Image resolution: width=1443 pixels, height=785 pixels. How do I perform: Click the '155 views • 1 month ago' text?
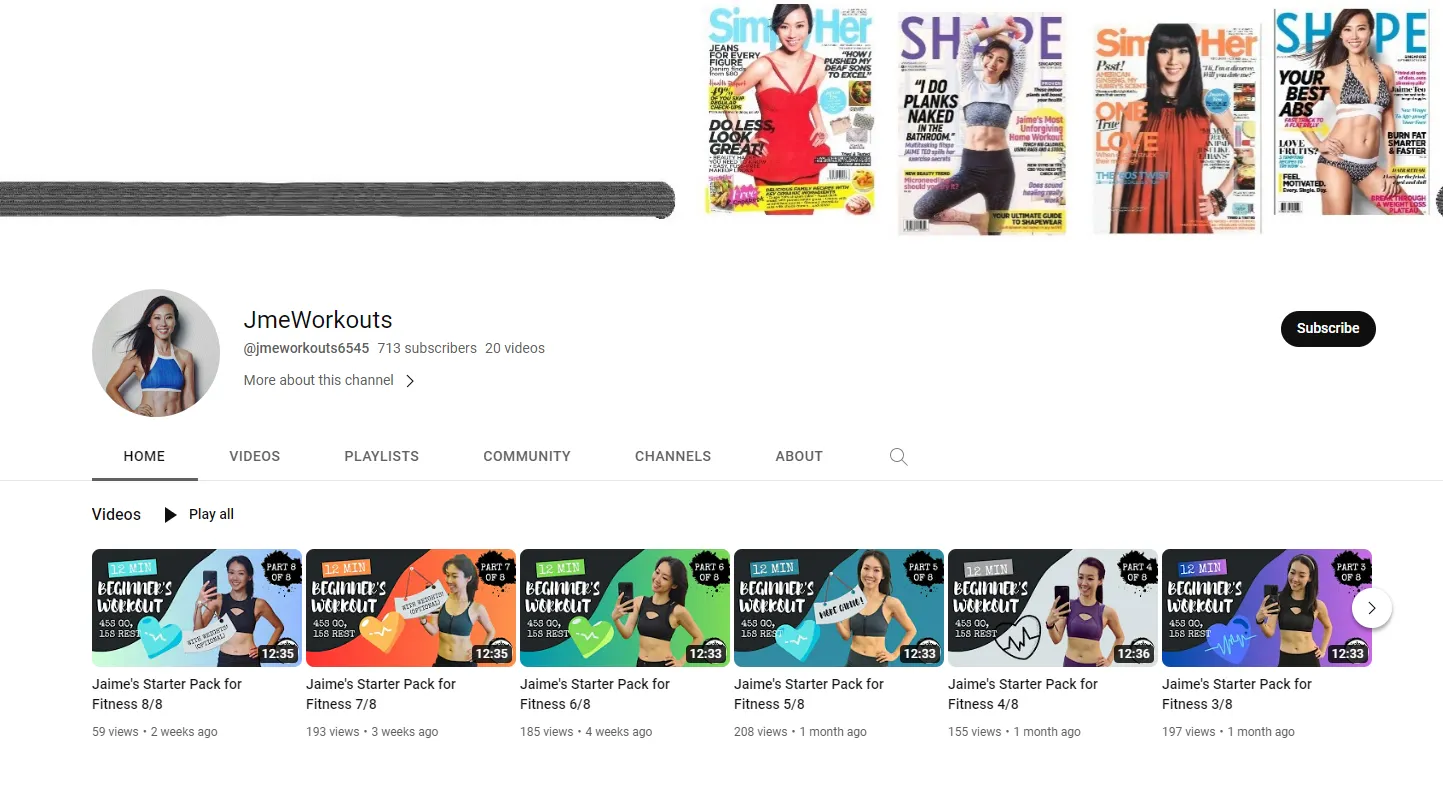[x=1014, y=732]
